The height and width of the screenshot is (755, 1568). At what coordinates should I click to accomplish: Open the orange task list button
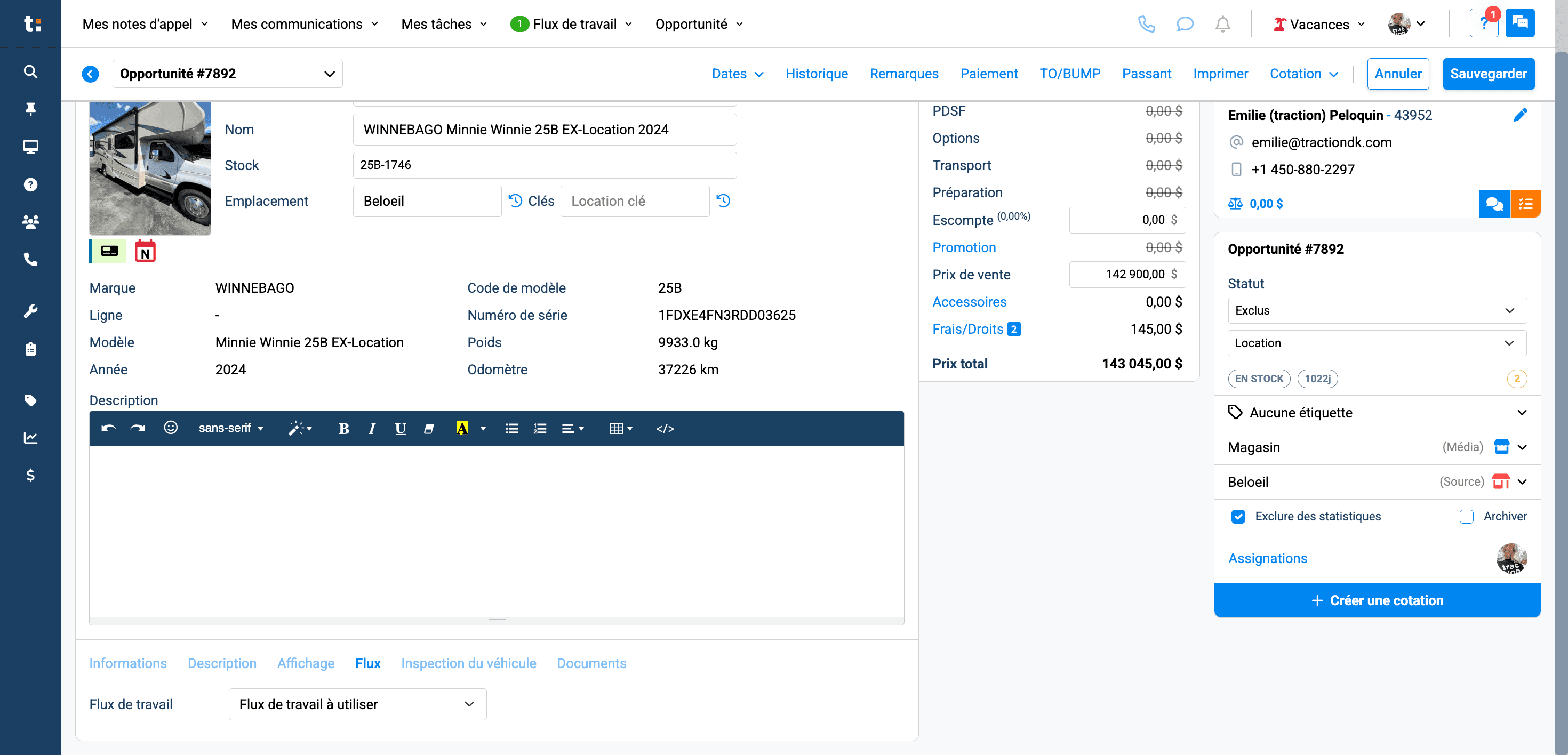click(1525, 204)
